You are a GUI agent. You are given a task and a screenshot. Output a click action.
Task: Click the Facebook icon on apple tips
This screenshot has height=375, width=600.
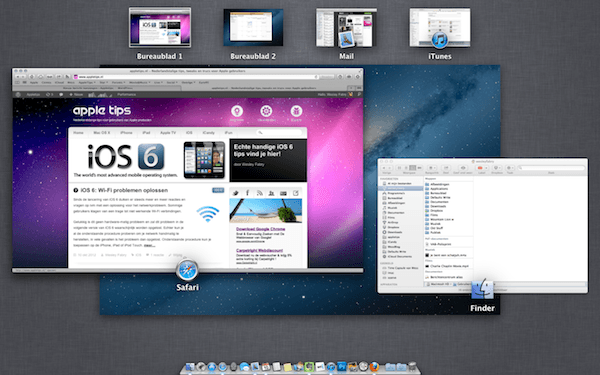coord(248,193)
